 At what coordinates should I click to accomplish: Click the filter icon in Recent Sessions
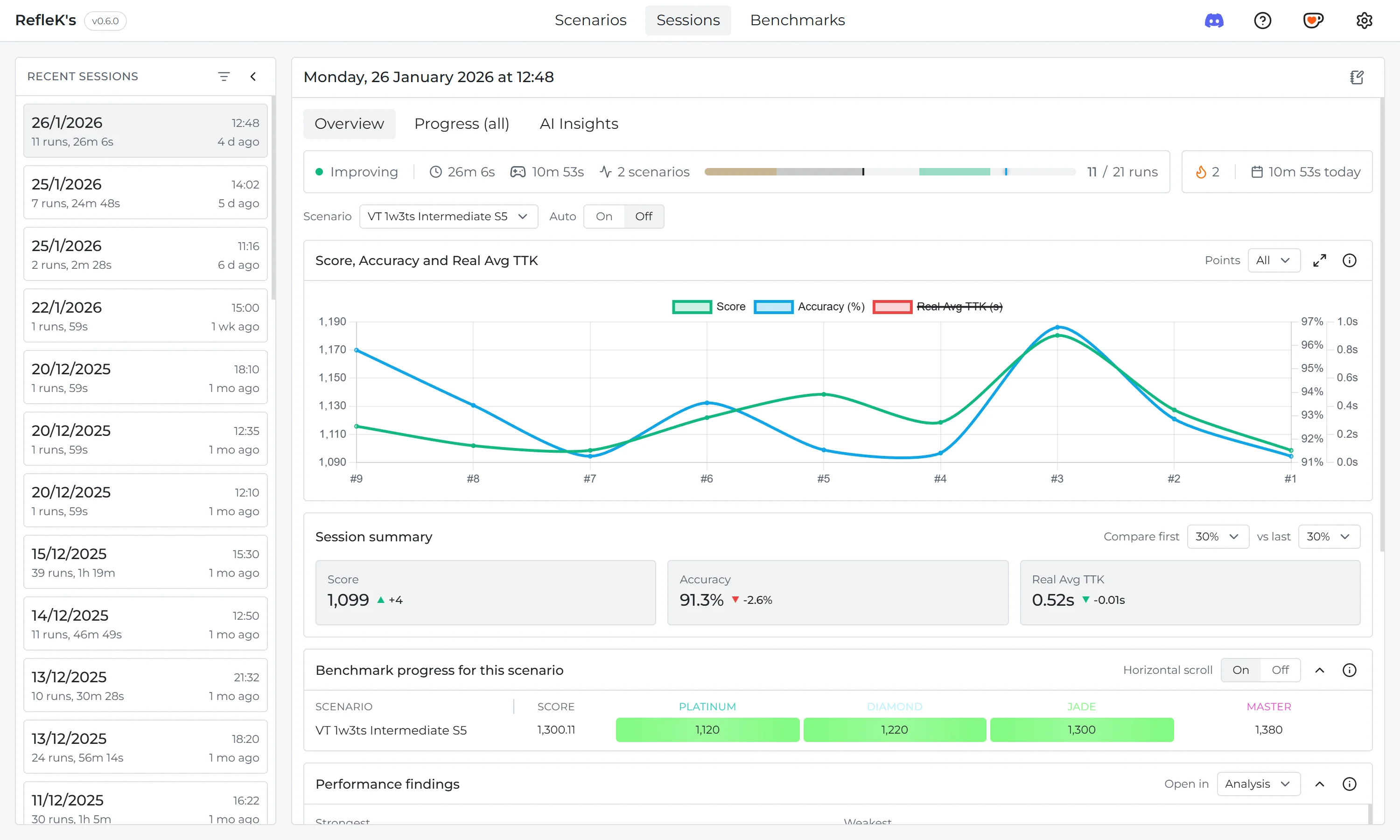[224, 77]
